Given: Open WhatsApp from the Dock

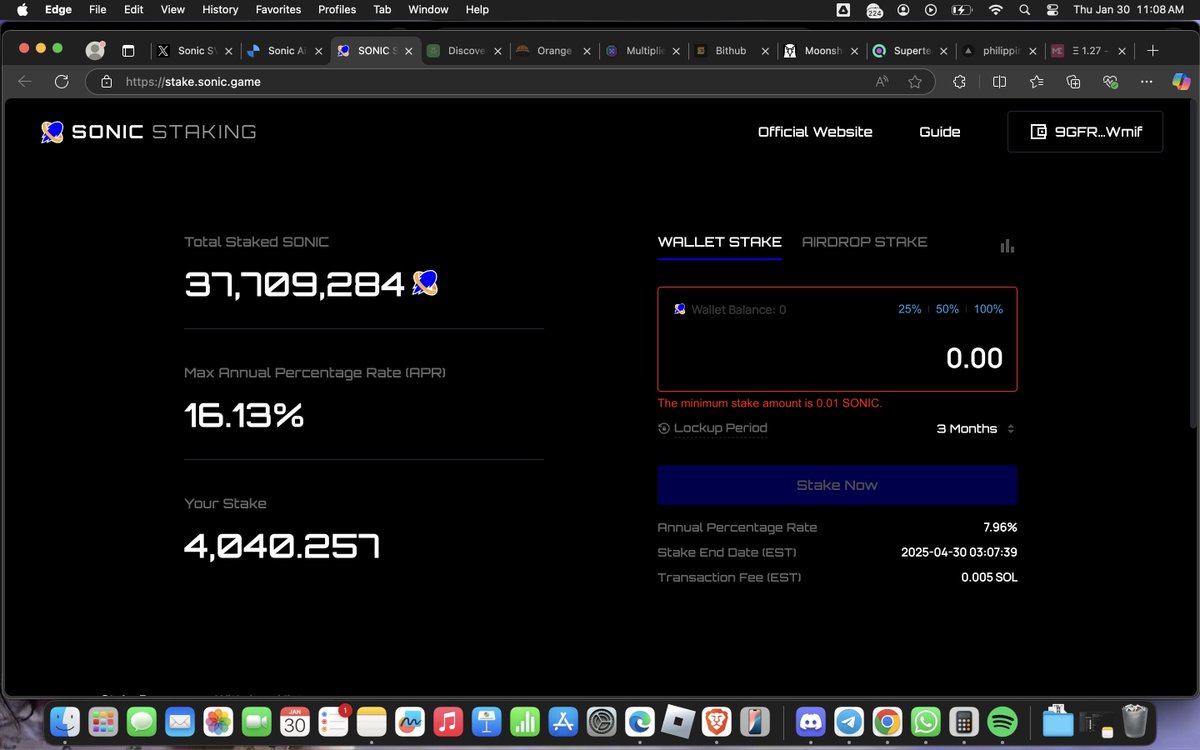Looking at the screenshot, I should tap(926, 720).
